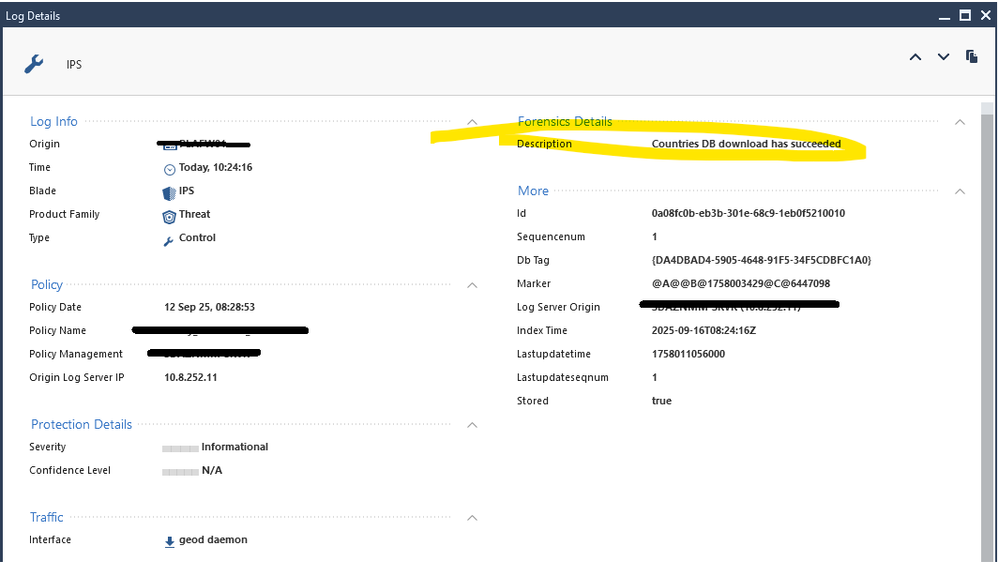This screenshot has height=563, width=998.
Task: Copy log details using the copy icon
Action: coord(971,57)
